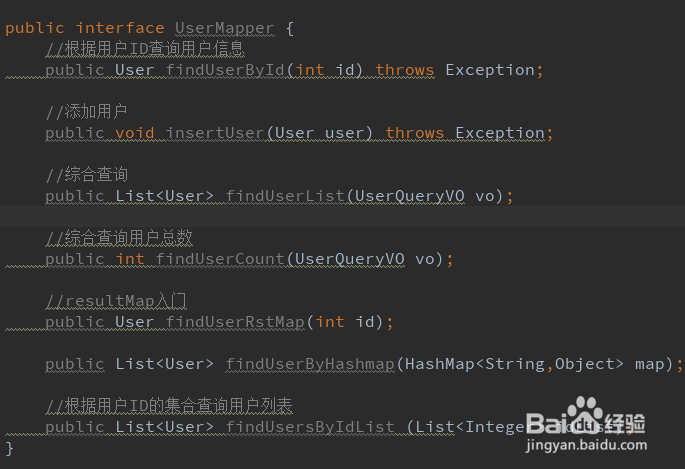The width and height of the screenshot is (685, 469).
Task: Click the HashMap parameter type
Action: click(439, 364)
